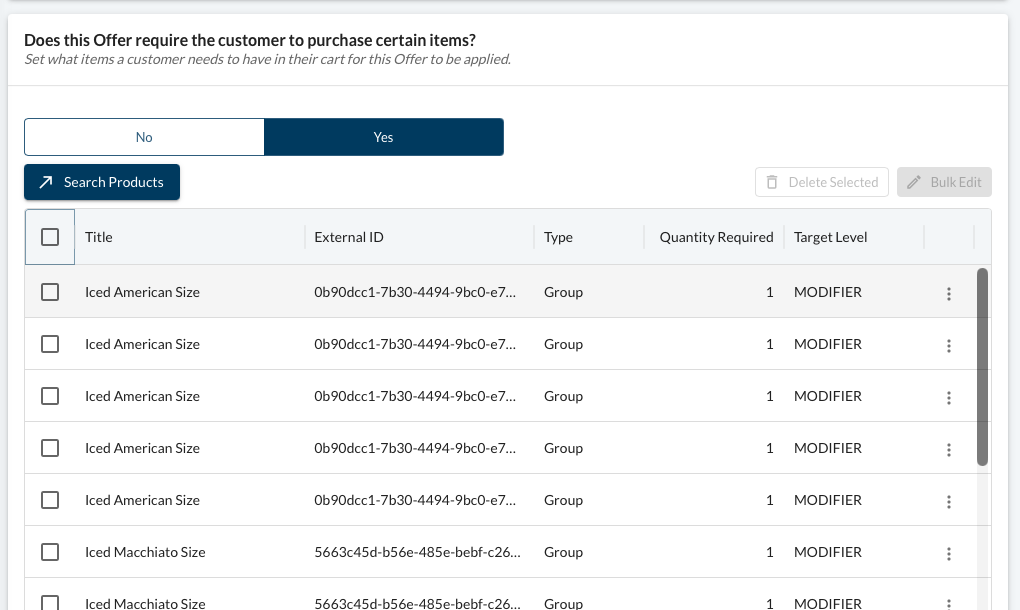
Task: Open the Search Products dialog
Action: pyautogui.click(x=102, y=182)
